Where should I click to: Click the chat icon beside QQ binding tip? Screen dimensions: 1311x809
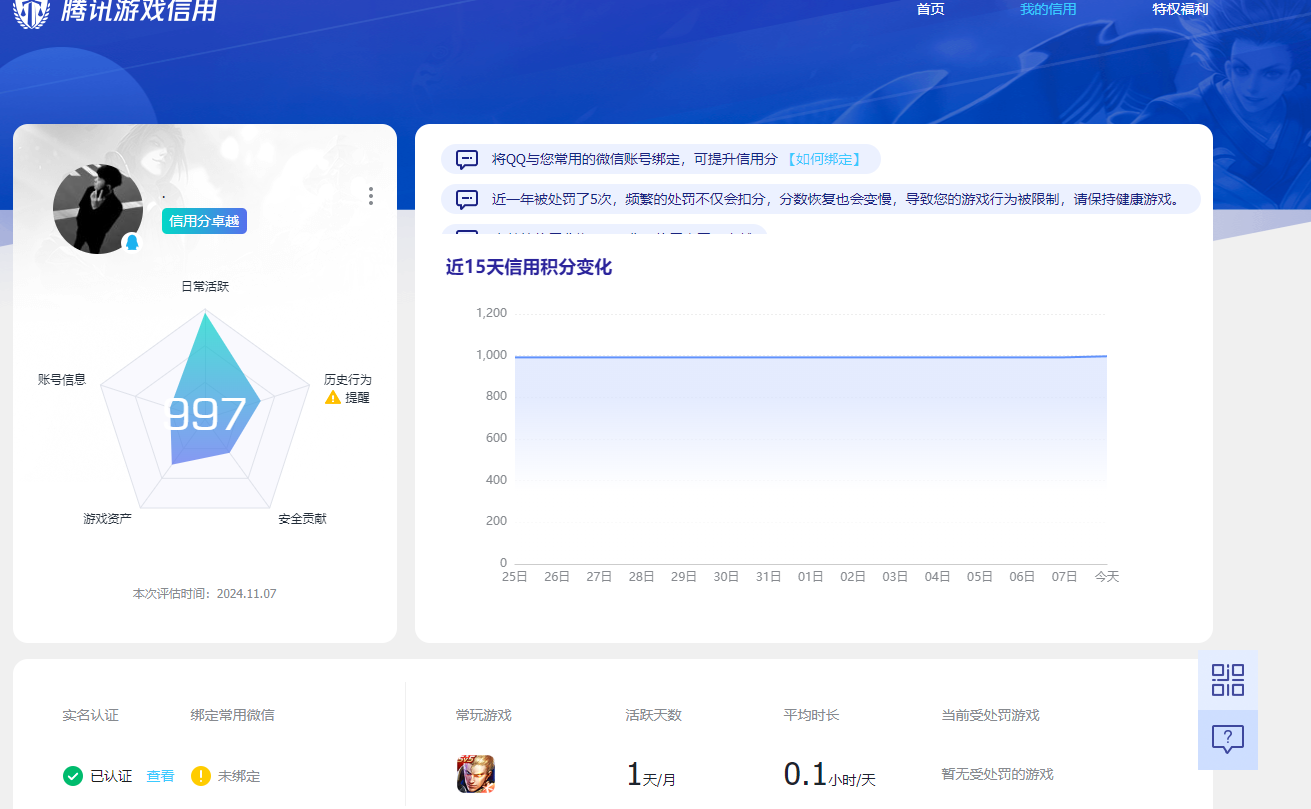coord(467,159)
